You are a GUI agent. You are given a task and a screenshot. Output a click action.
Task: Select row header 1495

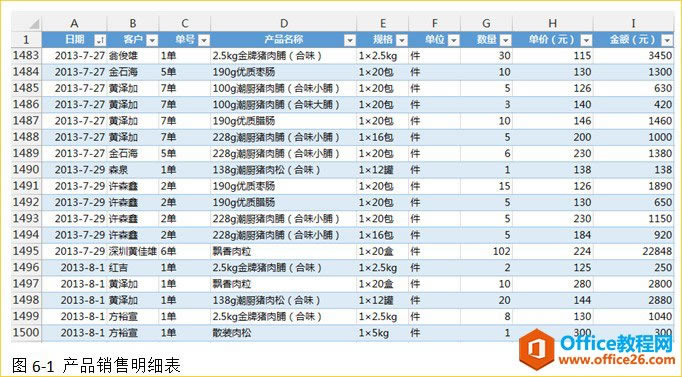26,251
